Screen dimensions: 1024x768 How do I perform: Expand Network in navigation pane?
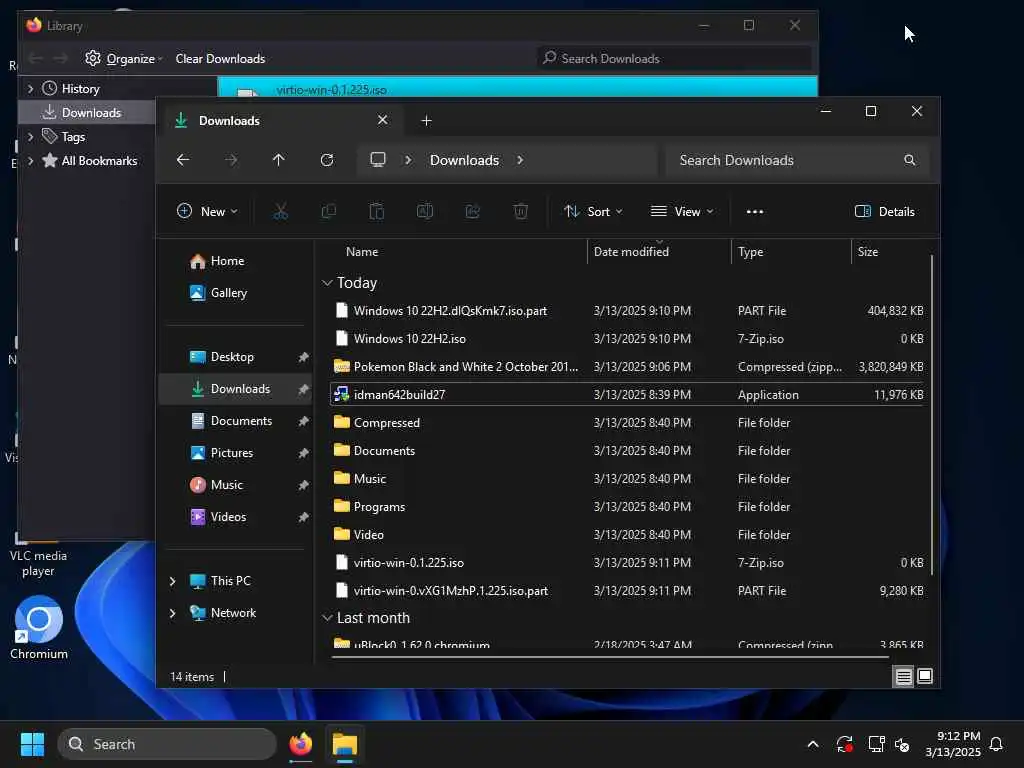(x=172, y=613)
